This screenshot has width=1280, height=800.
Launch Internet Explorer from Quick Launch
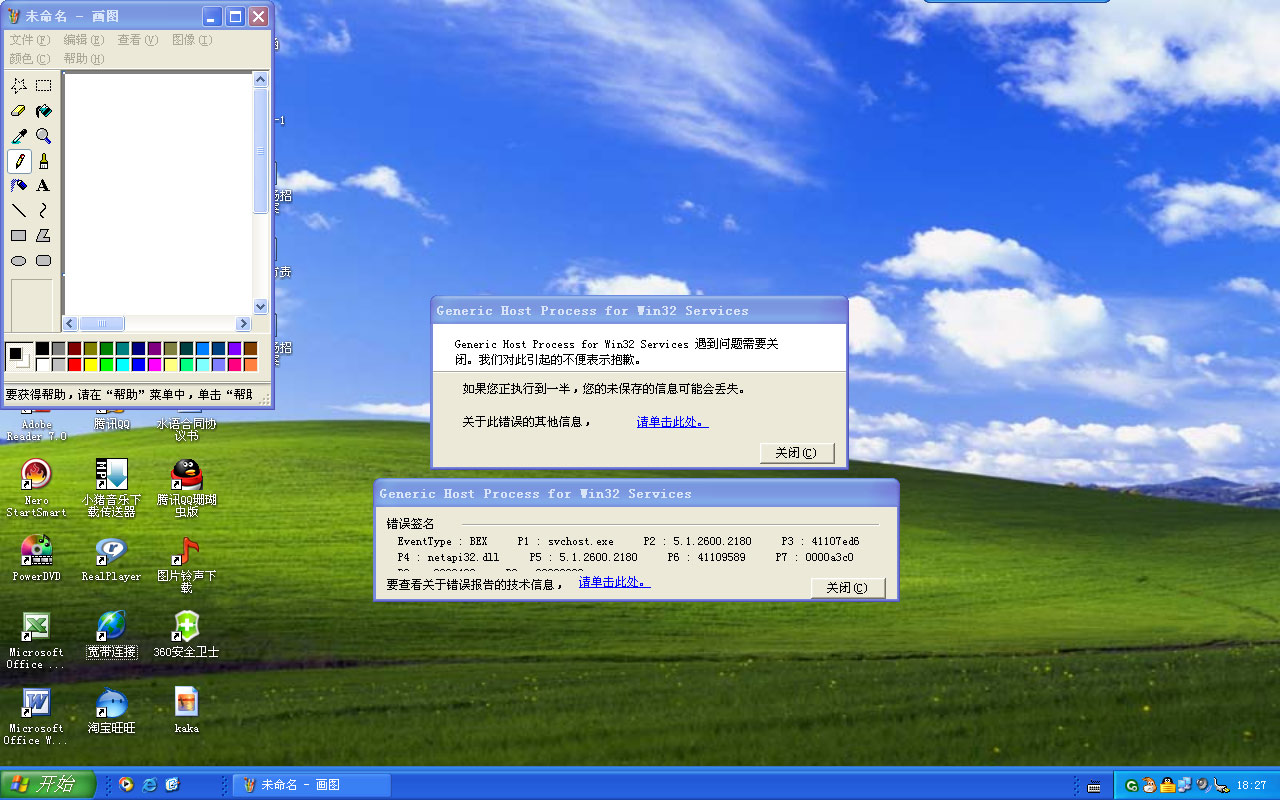149,785
